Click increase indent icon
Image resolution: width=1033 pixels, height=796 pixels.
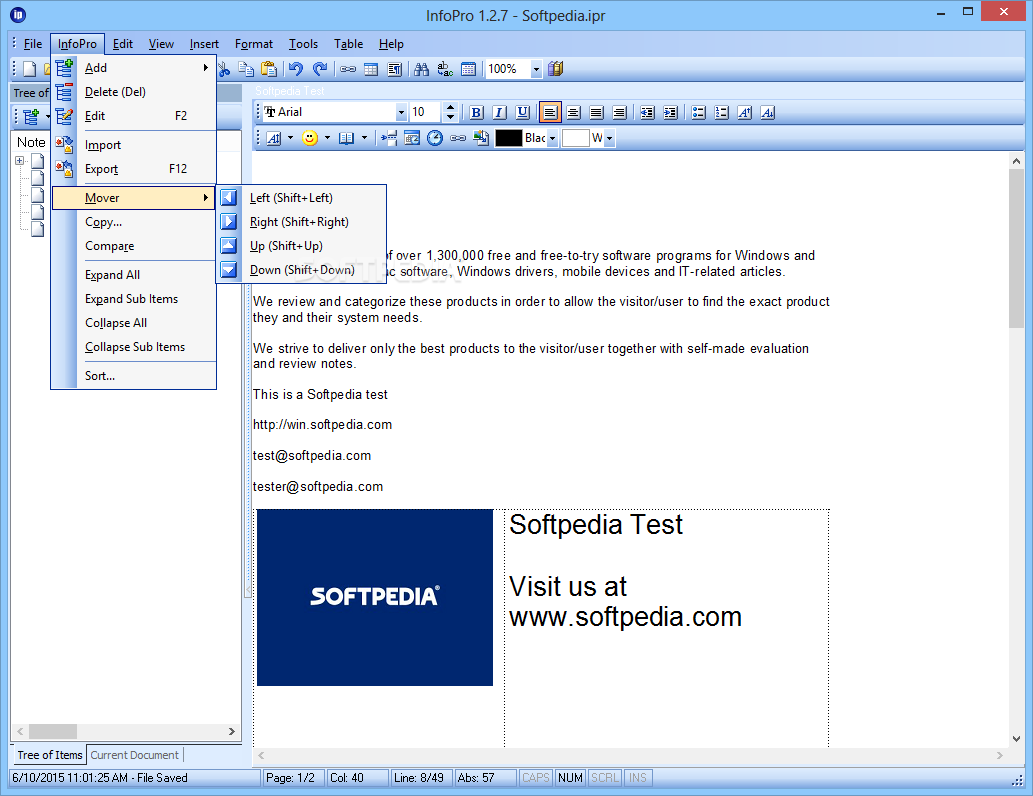671,113
